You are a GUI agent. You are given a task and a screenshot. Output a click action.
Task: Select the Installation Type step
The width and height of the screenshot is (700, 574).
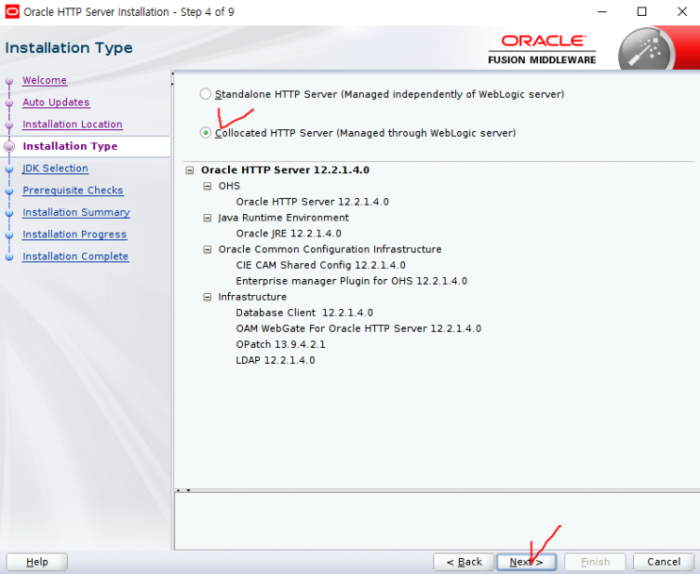[70, 146]
